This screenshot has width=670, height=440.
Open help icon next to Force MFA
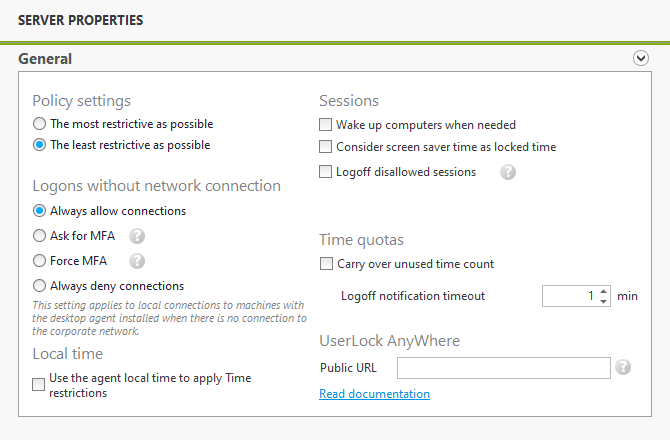pos(137,261)
